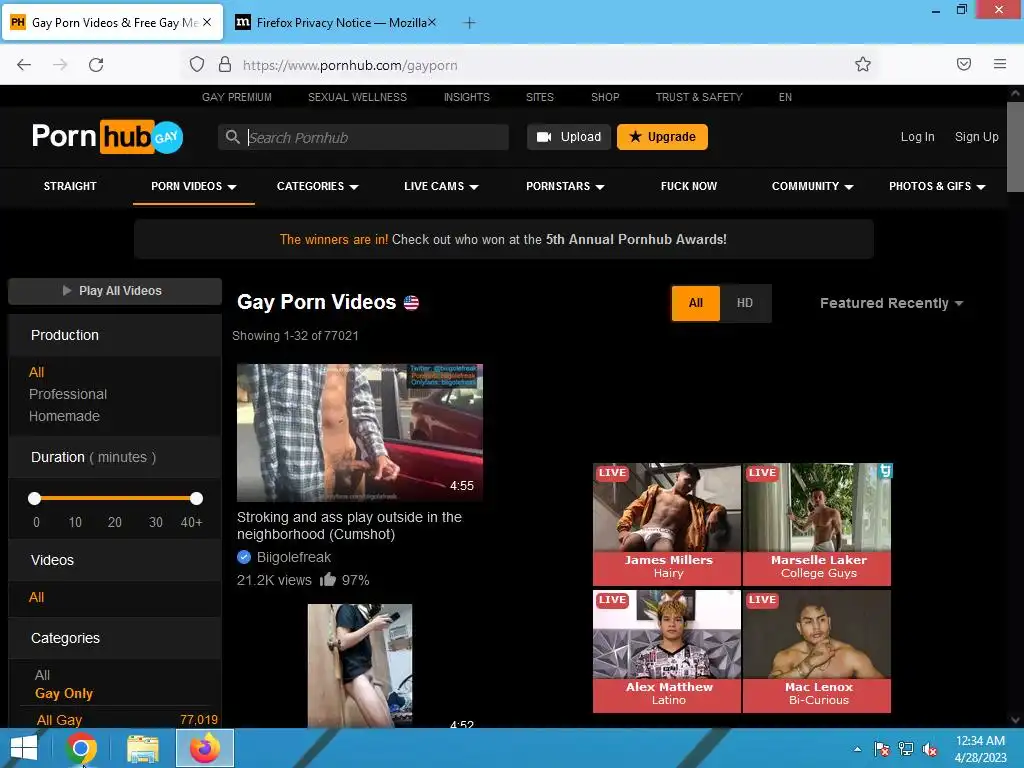
Task: Open the Save to Pocket icon
Action: coord(964,64)
